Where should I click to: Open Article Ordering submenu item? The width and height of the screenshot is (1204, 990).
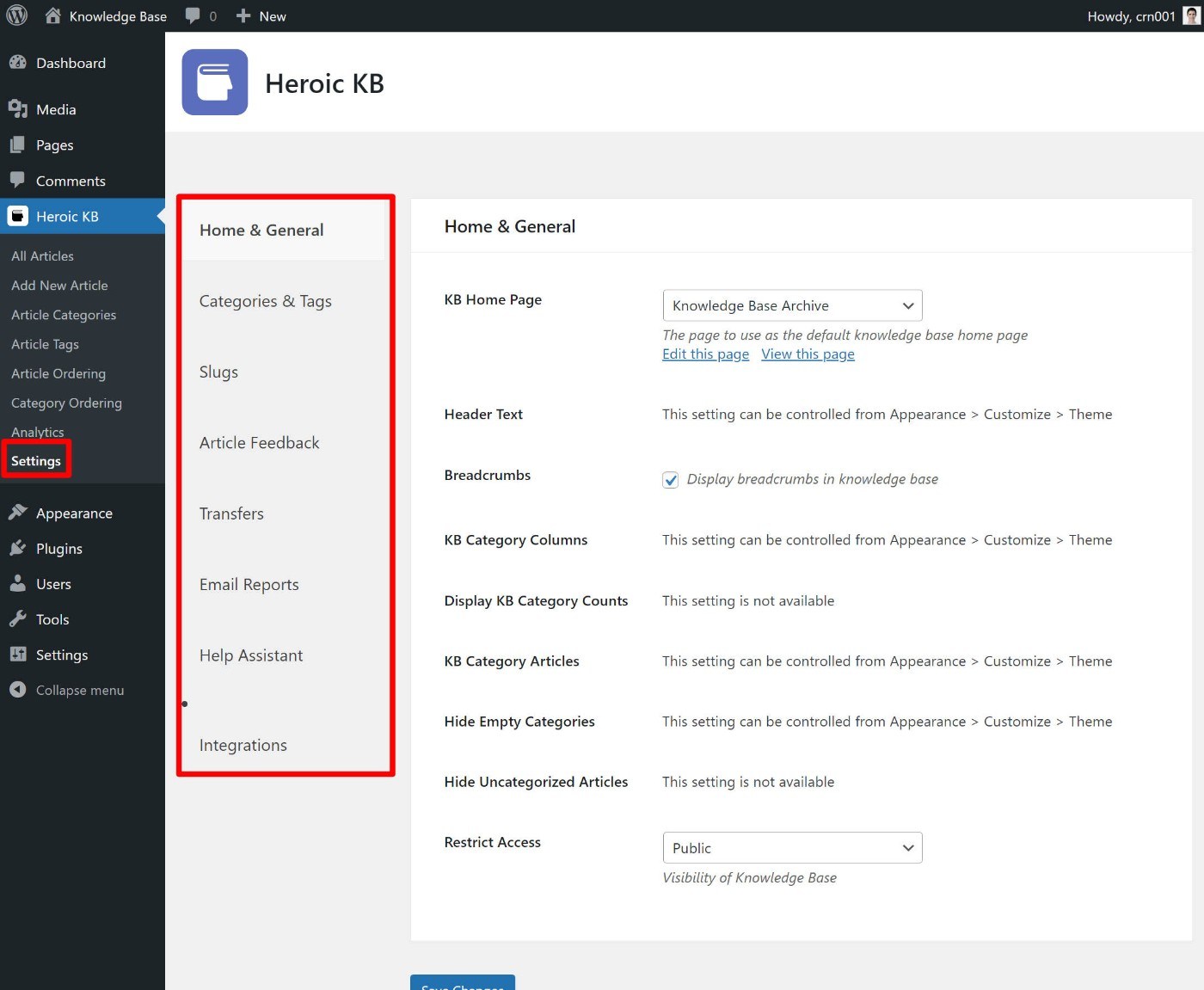(x=58, y=373)
